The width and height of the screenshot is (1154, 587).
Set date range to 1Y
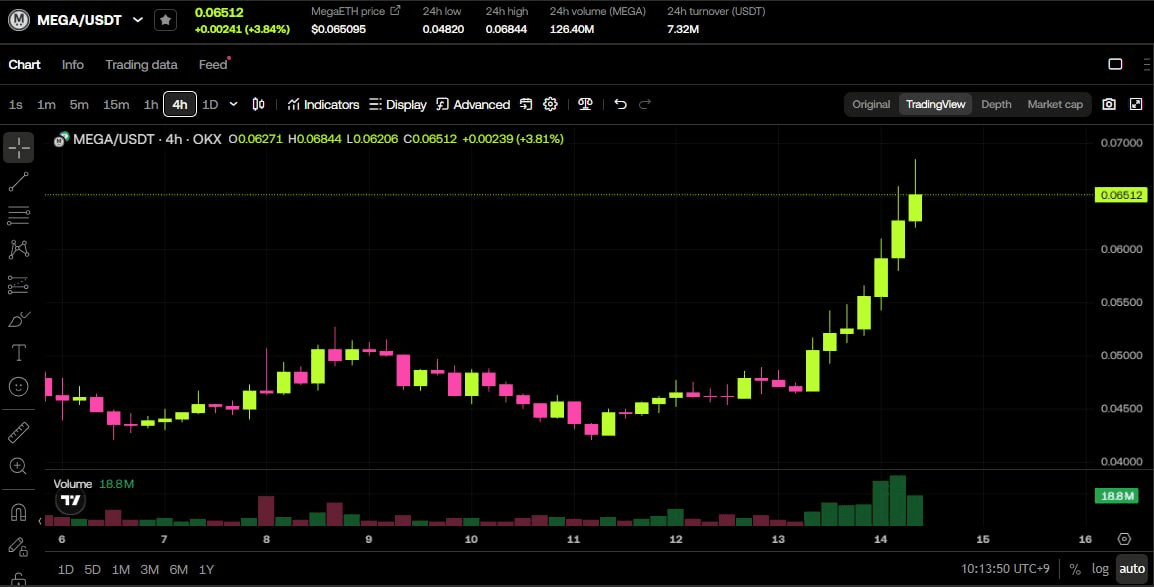[x=206, y=569]
